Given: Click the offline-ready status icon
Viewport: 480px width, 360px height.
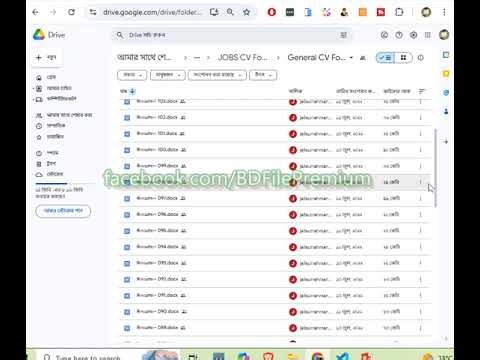Looking at the screenshot, I should pyautogui.click(x=384, y=35).
